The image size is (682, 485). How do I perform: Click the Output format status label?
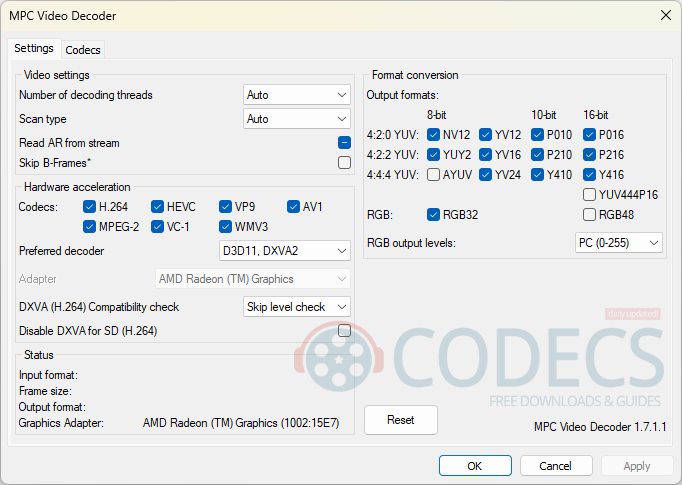tap(52, 407)
